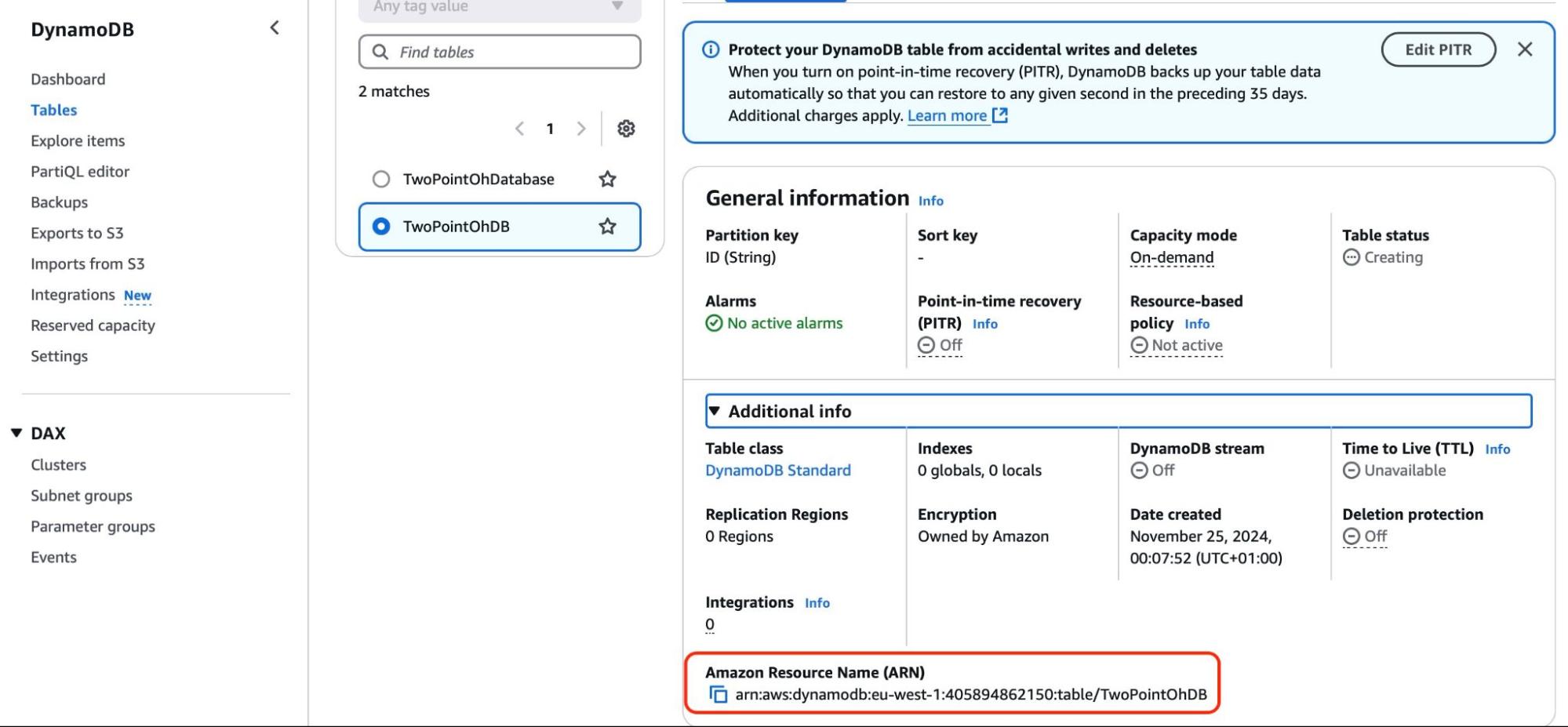This screenshot has height=727, width=1568.
Task: Open table list preferences gear
Action: pos(626,129)
